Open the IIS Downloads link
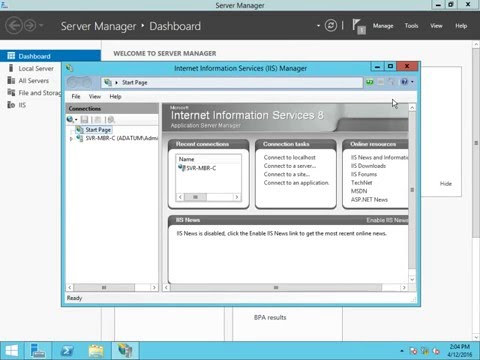The height and width of the screenshot is (360, 480). (368, 166)
